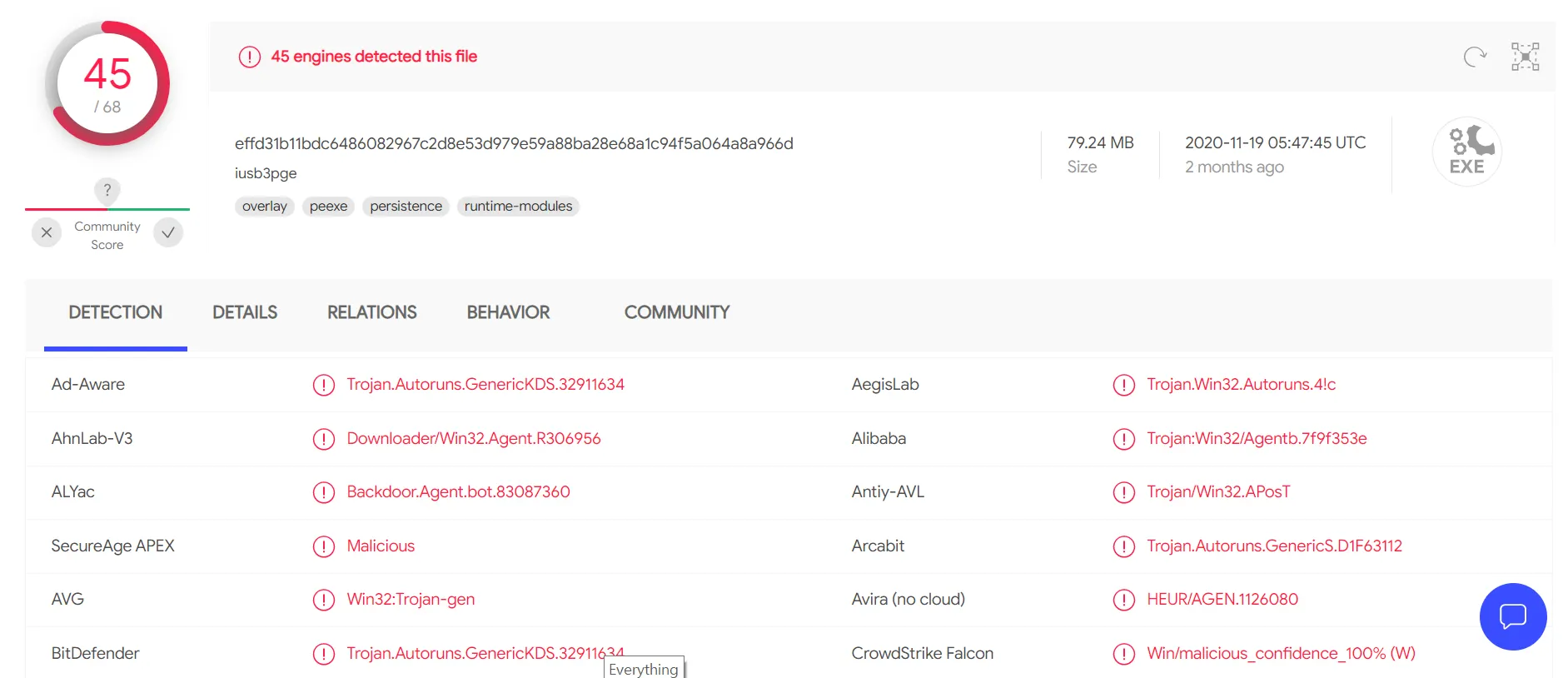Click the EXE file type icon
Viewport: 1568px width, 678px height.
click(x=1466, y=152)
